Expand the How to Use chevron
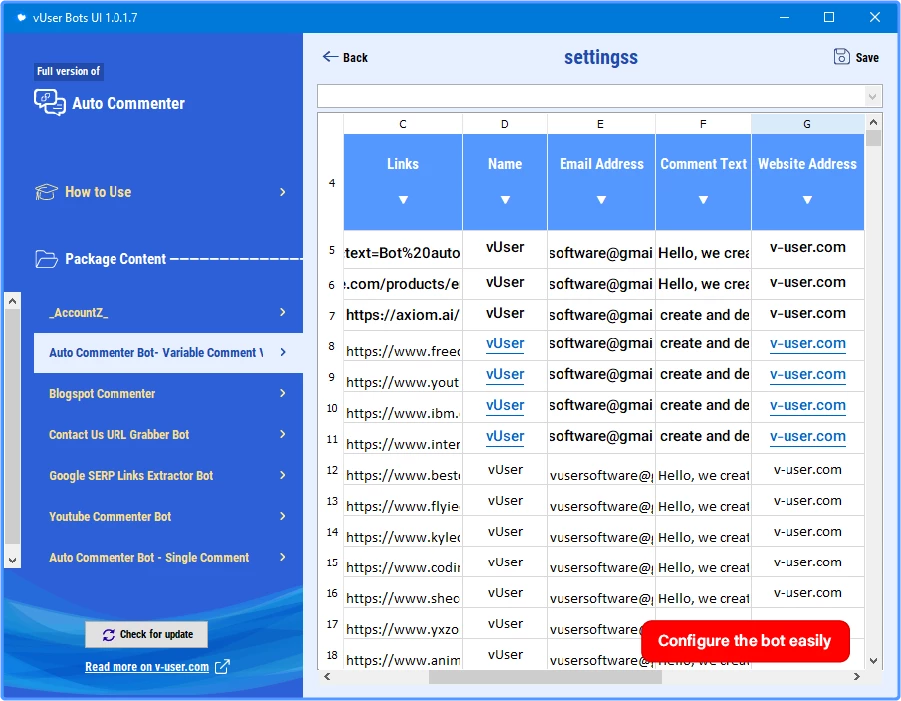This screenshot has height=701, width=901. (282, 192)
